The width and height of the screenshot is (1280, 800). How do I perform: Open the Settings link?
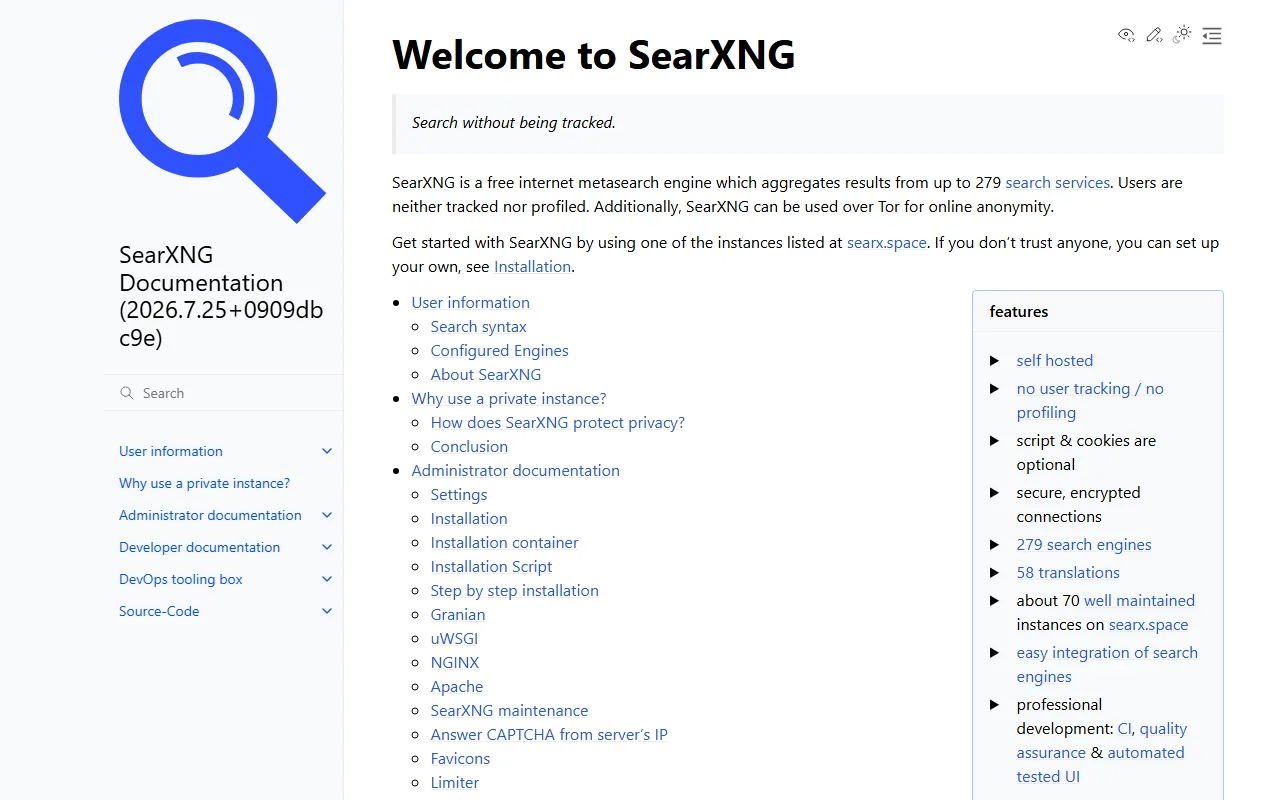(458, 494)
